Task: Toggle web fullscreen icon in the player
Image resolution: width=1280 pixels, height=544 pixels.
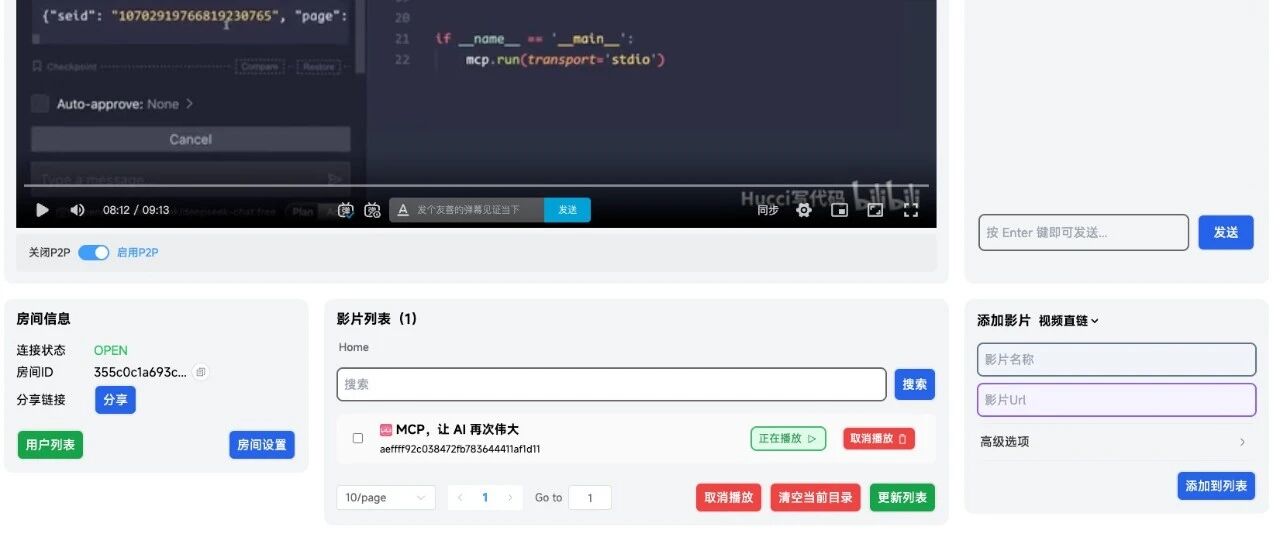Action: [875, 210]
